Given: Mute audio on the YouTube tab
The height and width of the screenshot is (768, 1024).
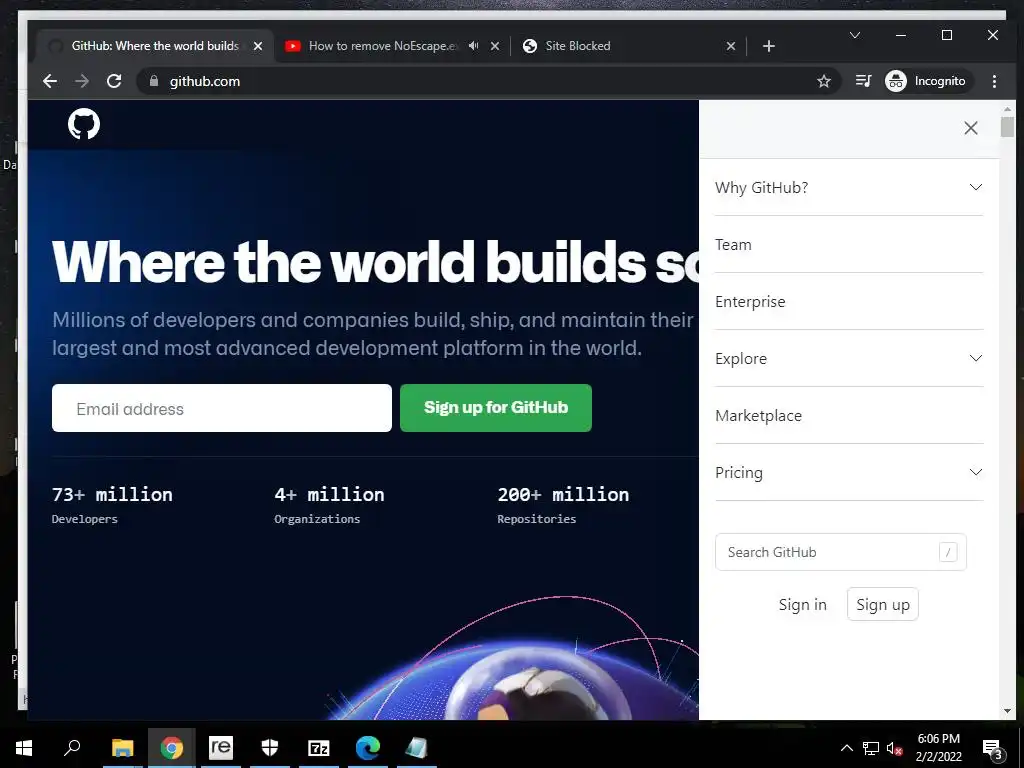Looking at the screenshot, I should tap(473, 46).
